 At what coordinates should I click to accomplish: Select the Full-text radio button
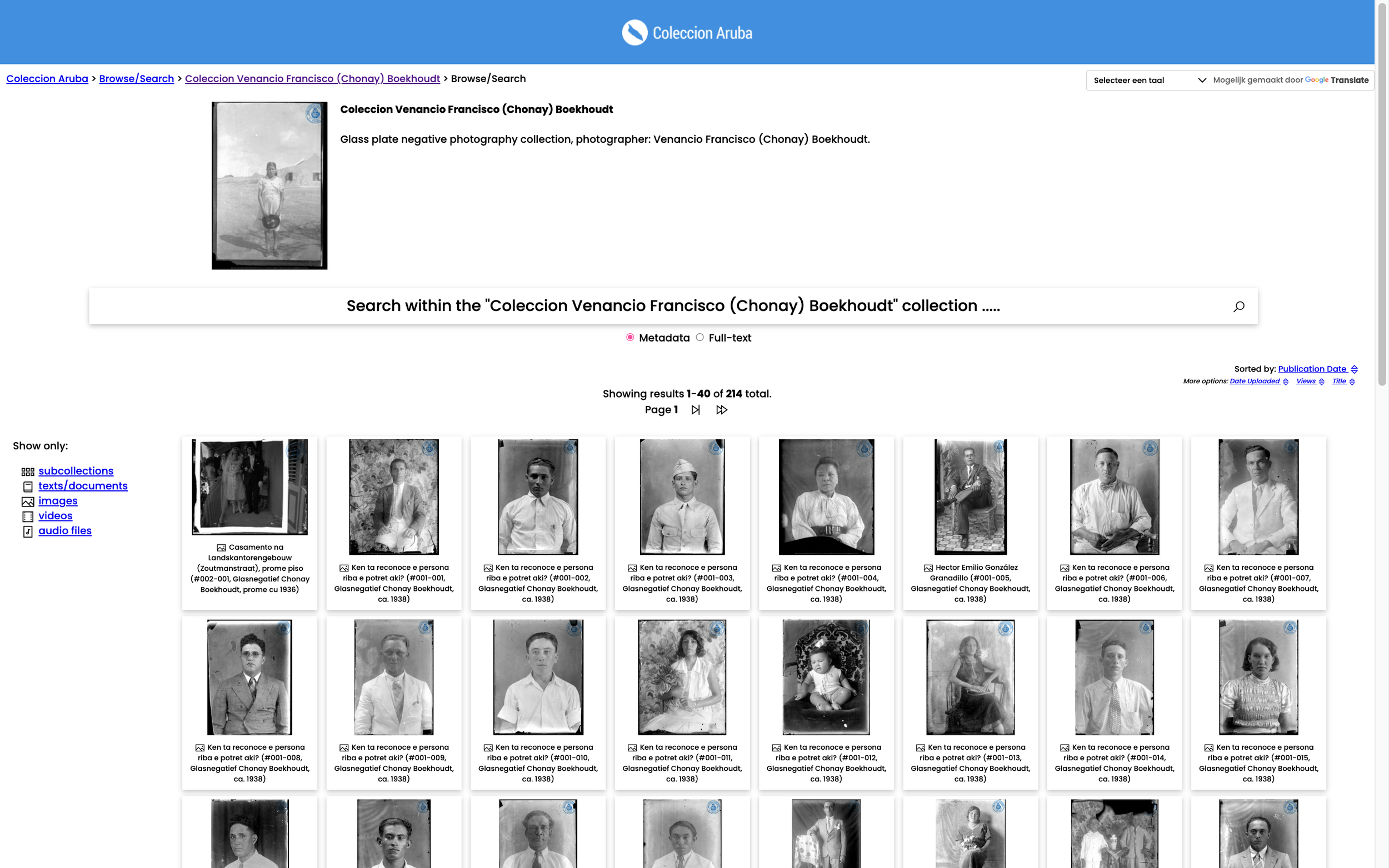pyautogui.click(x=700, y=338)
